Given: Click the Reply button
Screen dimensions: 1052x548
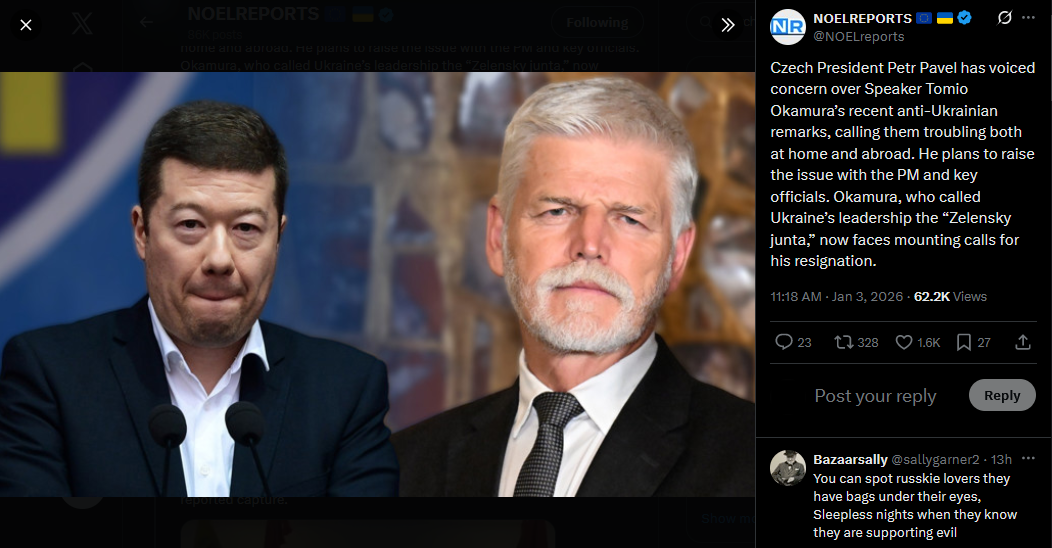Looking at the screenshot, I should click(x=1002, y=396).
